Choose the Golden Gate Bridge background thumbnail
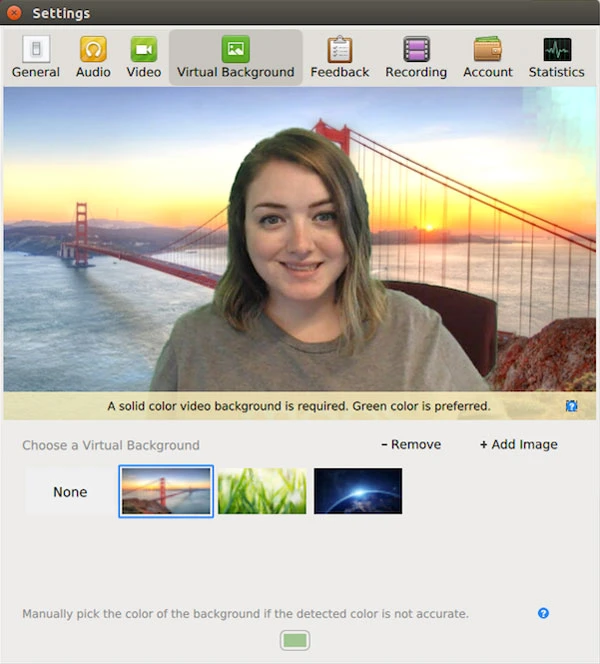The height and width of the screenshot is (664, 600). (x=166, y=491)
